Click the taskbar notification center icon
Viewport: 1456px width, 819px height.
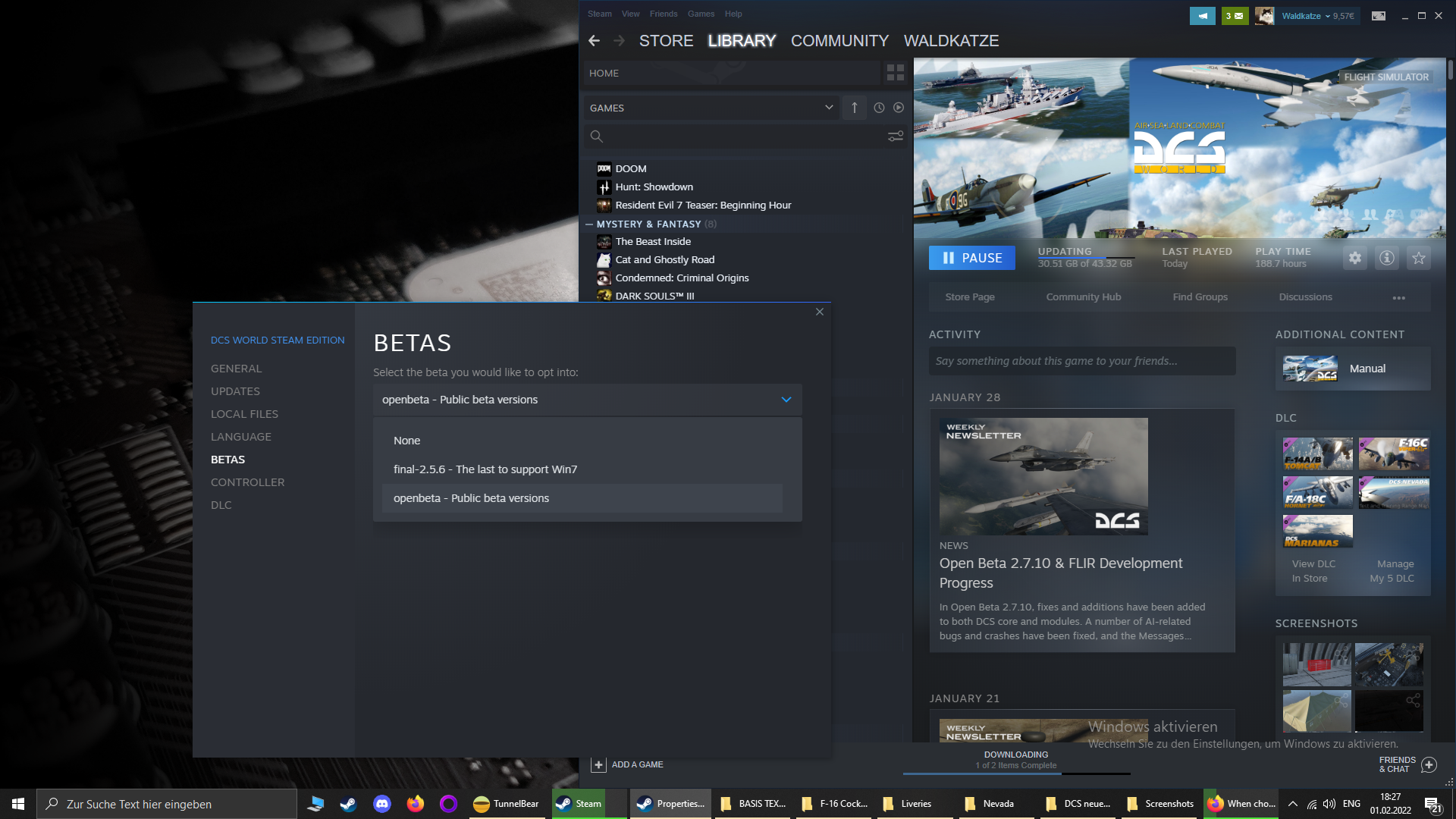1432,804
